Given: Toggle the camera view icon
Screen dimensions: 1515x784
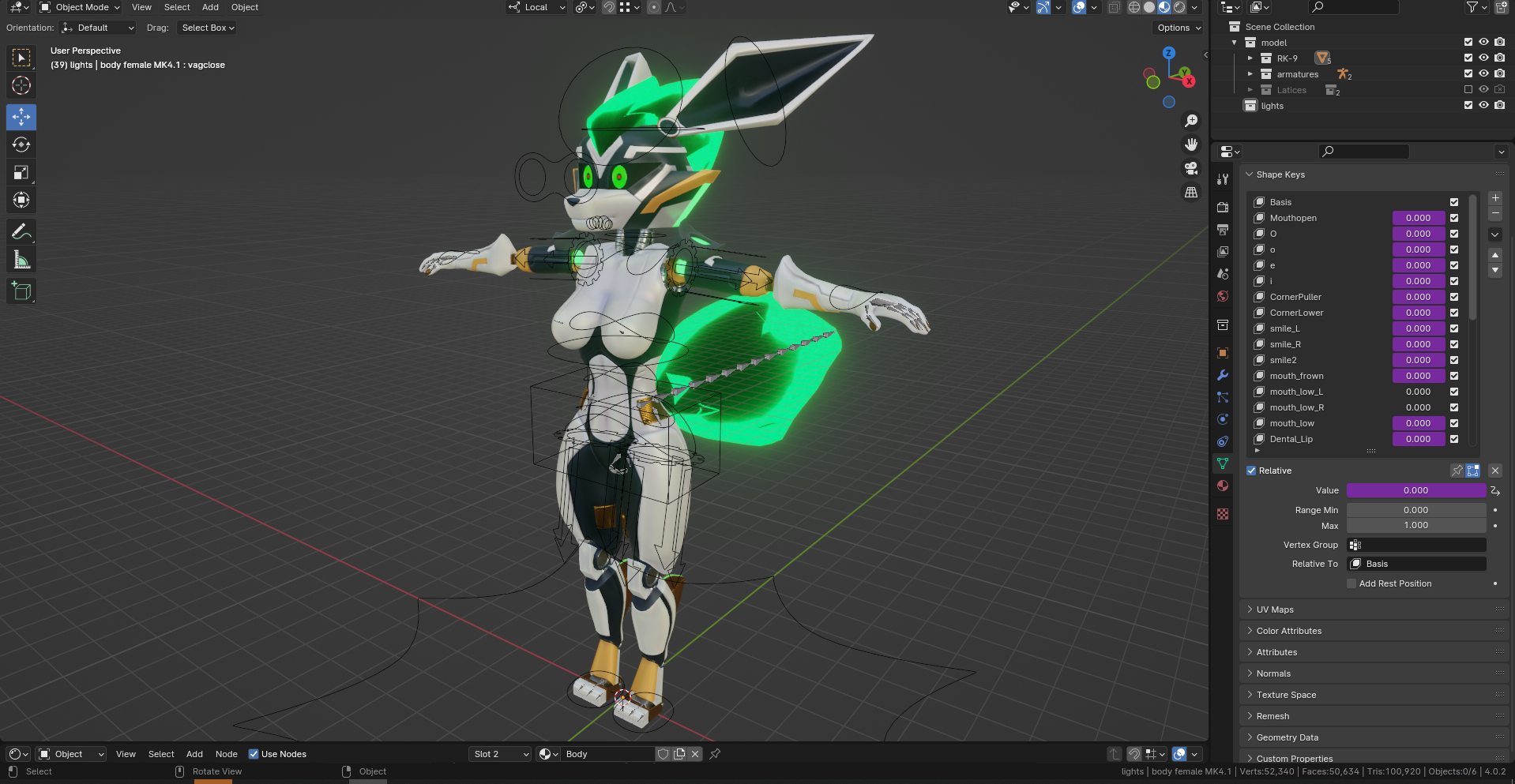Looking at the screenshot, I should [x=1191, y=168].
